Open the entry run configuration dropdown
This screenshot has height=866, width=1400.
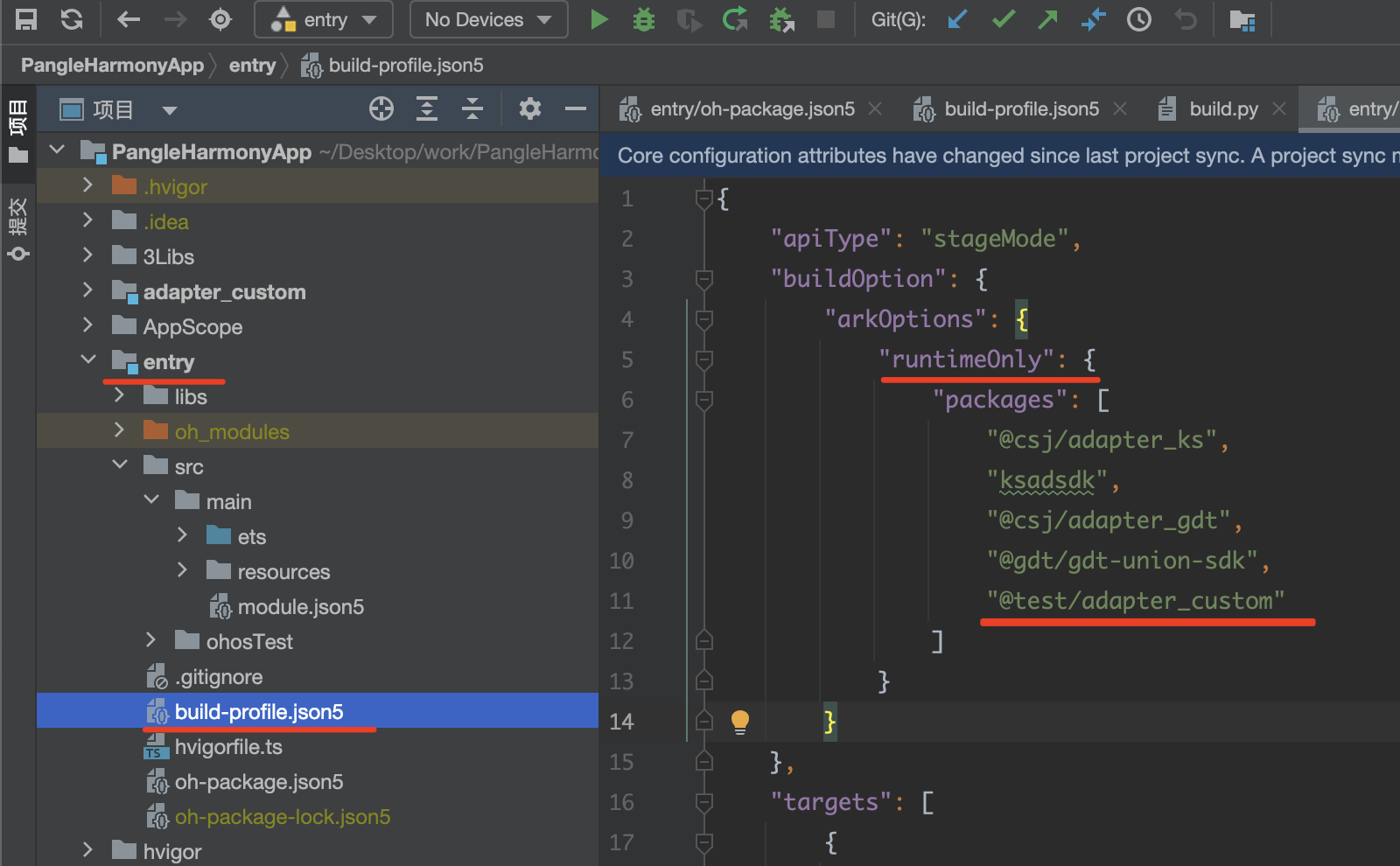(x=324, y=19)
